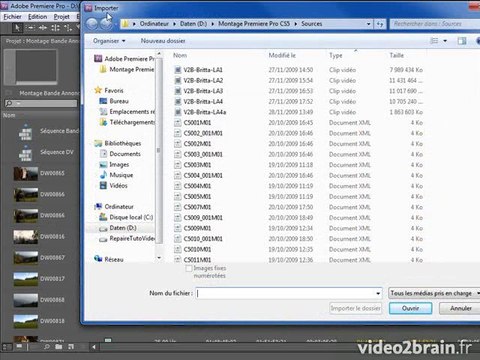The height and width of the screenshot is (360, 480).
Task: Select file C5010_001M01
Action: tap(203, 239)
